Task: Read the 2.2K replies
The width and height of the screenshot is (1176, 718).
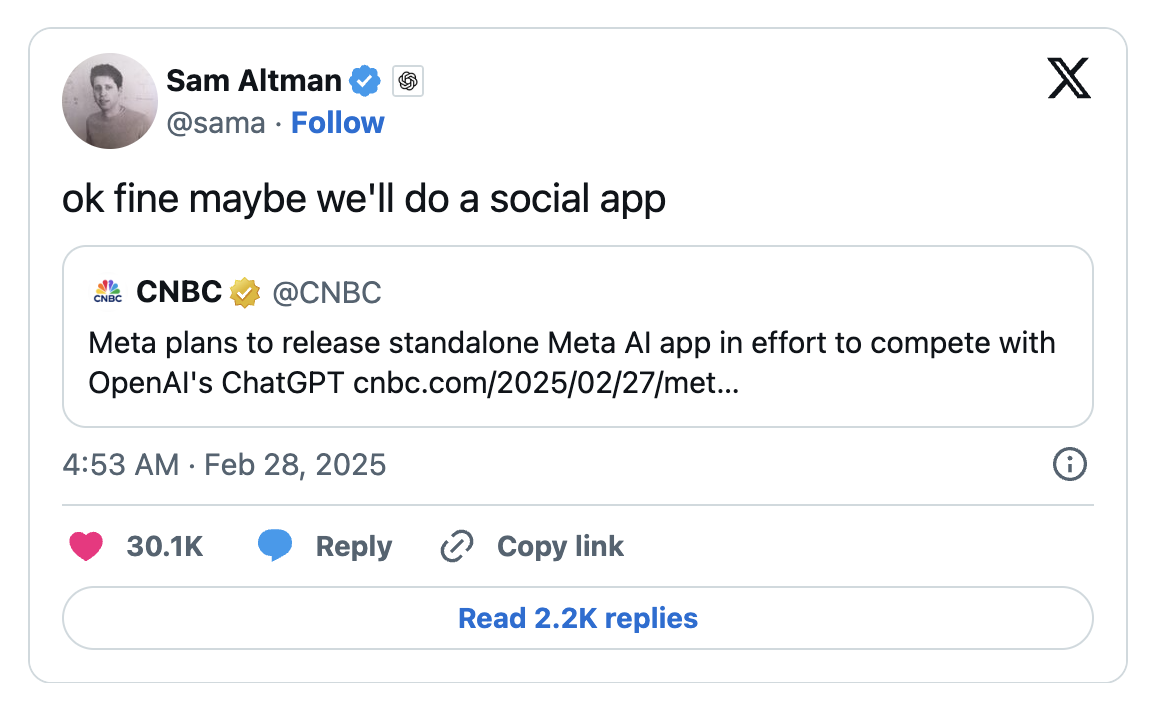Action: 577,618
